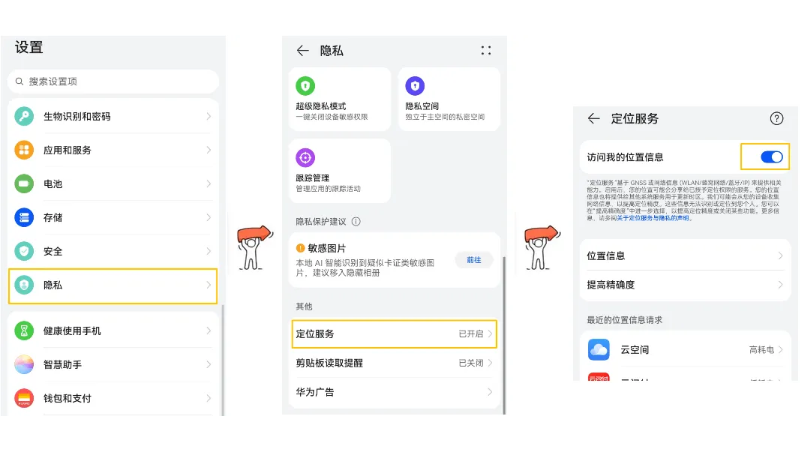Tap the orange warning dot by 敏感图片
Viewport: 800px width, 450px height.
[301, 248]
